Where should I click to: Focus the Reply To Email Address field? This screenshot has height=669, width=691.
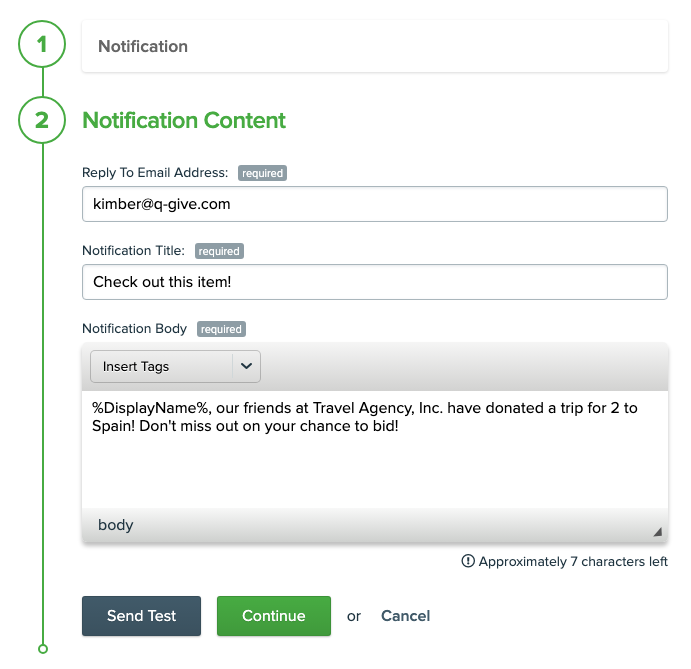coord(374,204)
